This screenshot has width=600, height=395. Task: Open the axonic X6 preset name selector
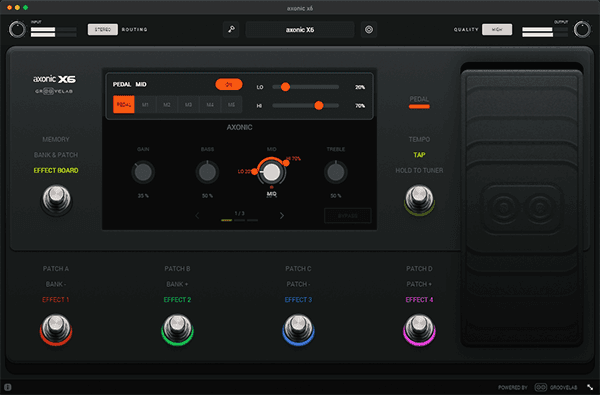pos(300,29)
